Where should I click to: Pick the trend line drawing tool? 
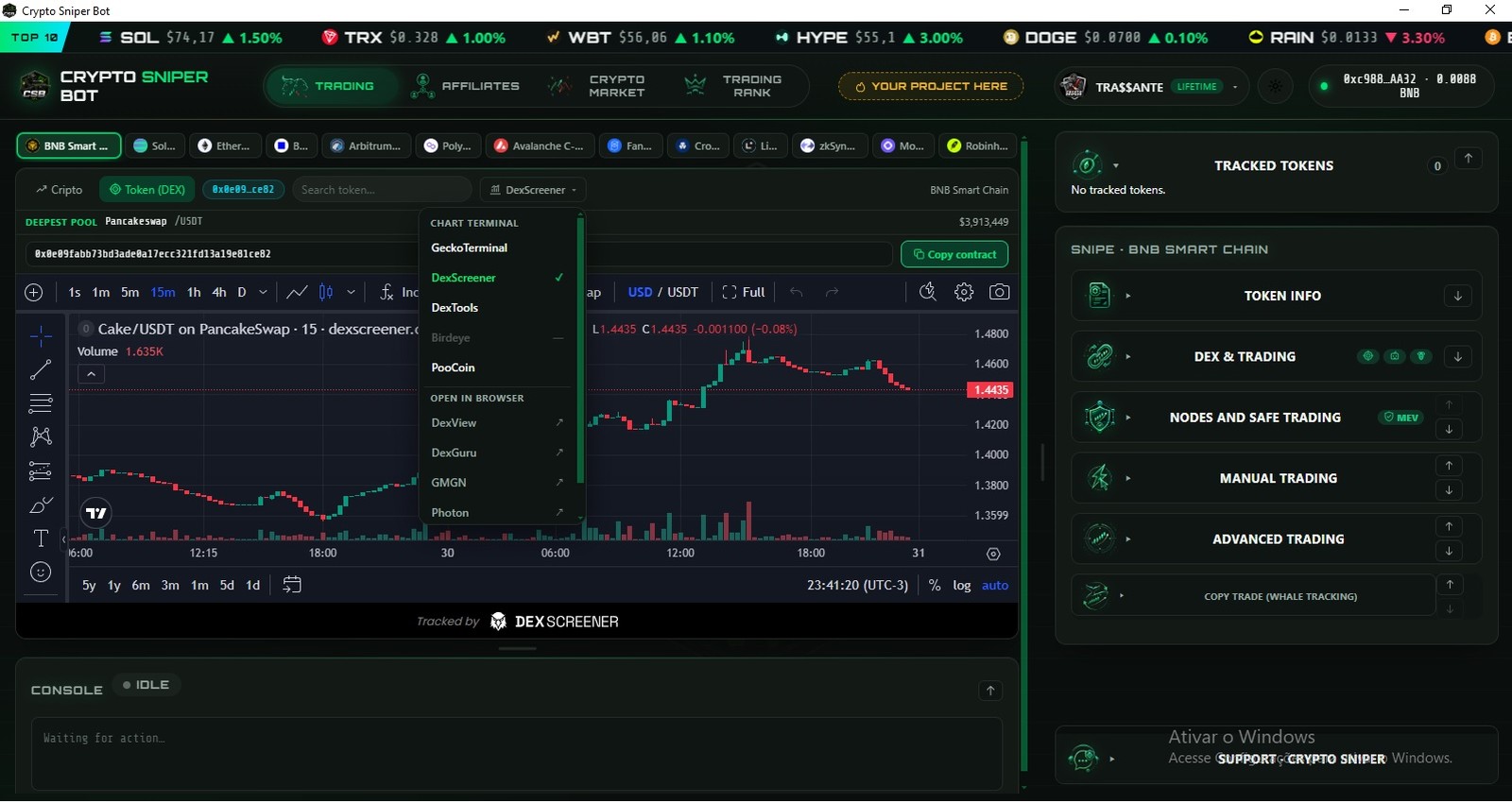click(41, 369)
